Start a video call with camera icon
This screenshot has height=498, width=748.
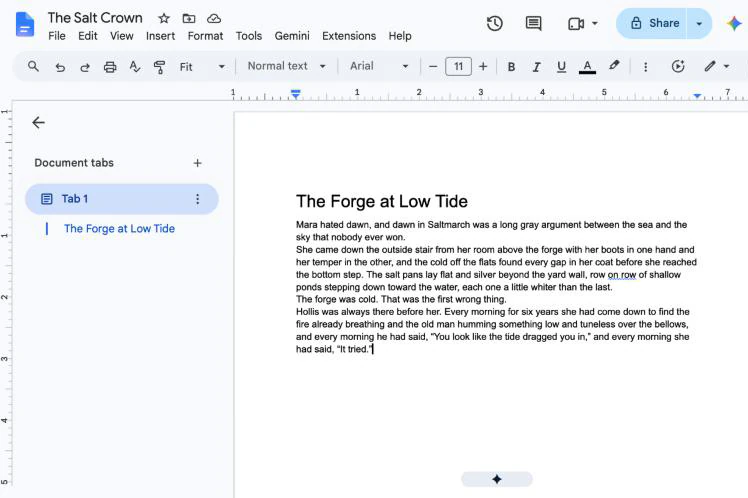tap(576, 23)
